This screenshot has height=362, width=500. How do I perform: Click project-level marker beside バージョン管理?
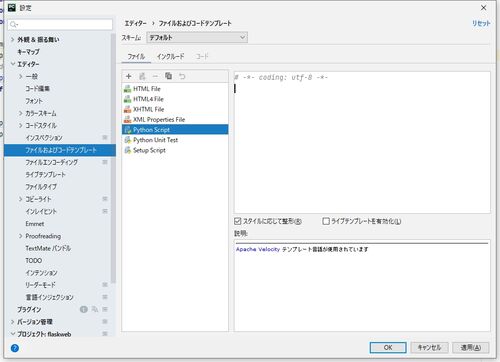(105, 322)
